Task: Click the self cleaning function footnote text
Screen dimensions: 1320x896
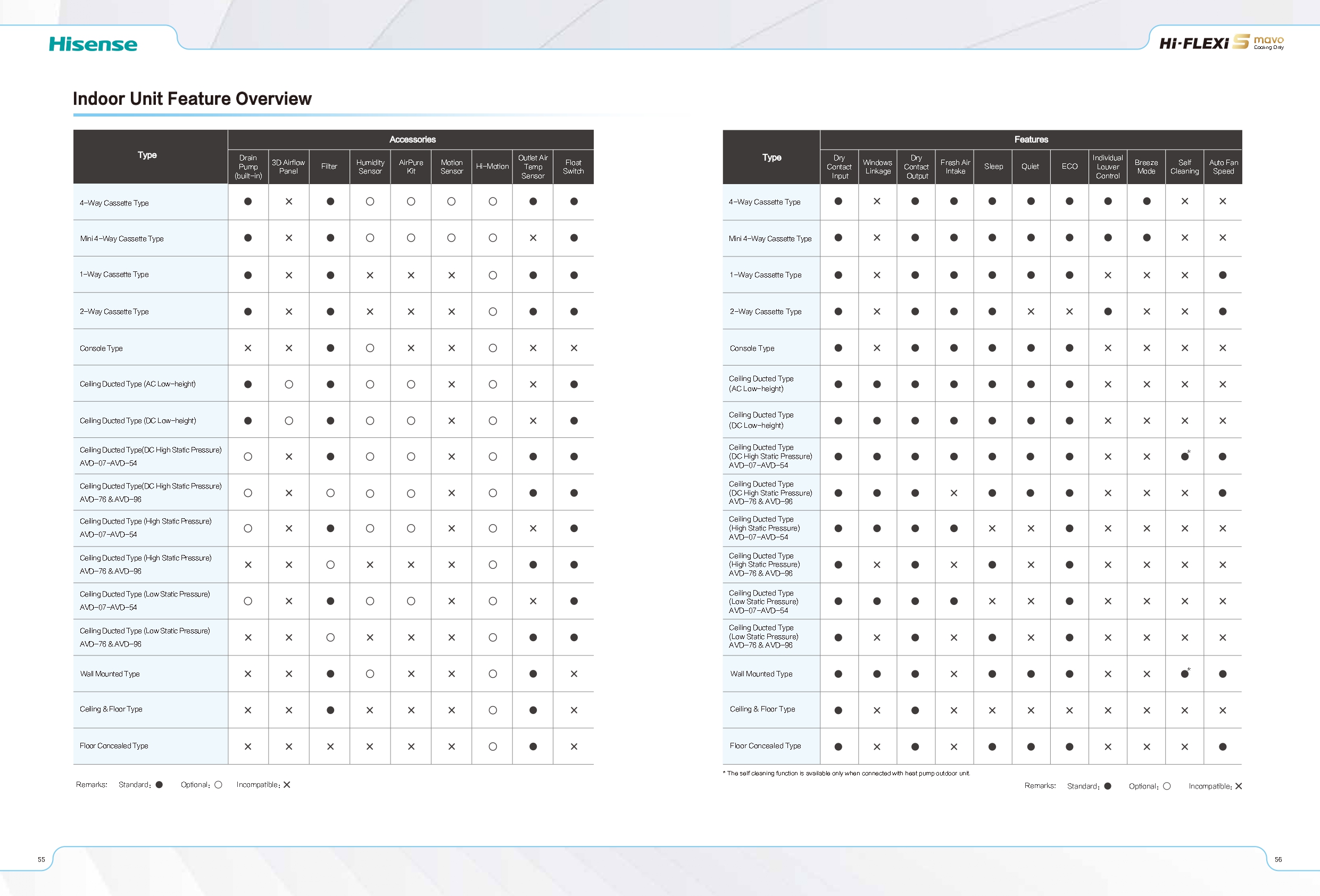Action: pos(846,773)
